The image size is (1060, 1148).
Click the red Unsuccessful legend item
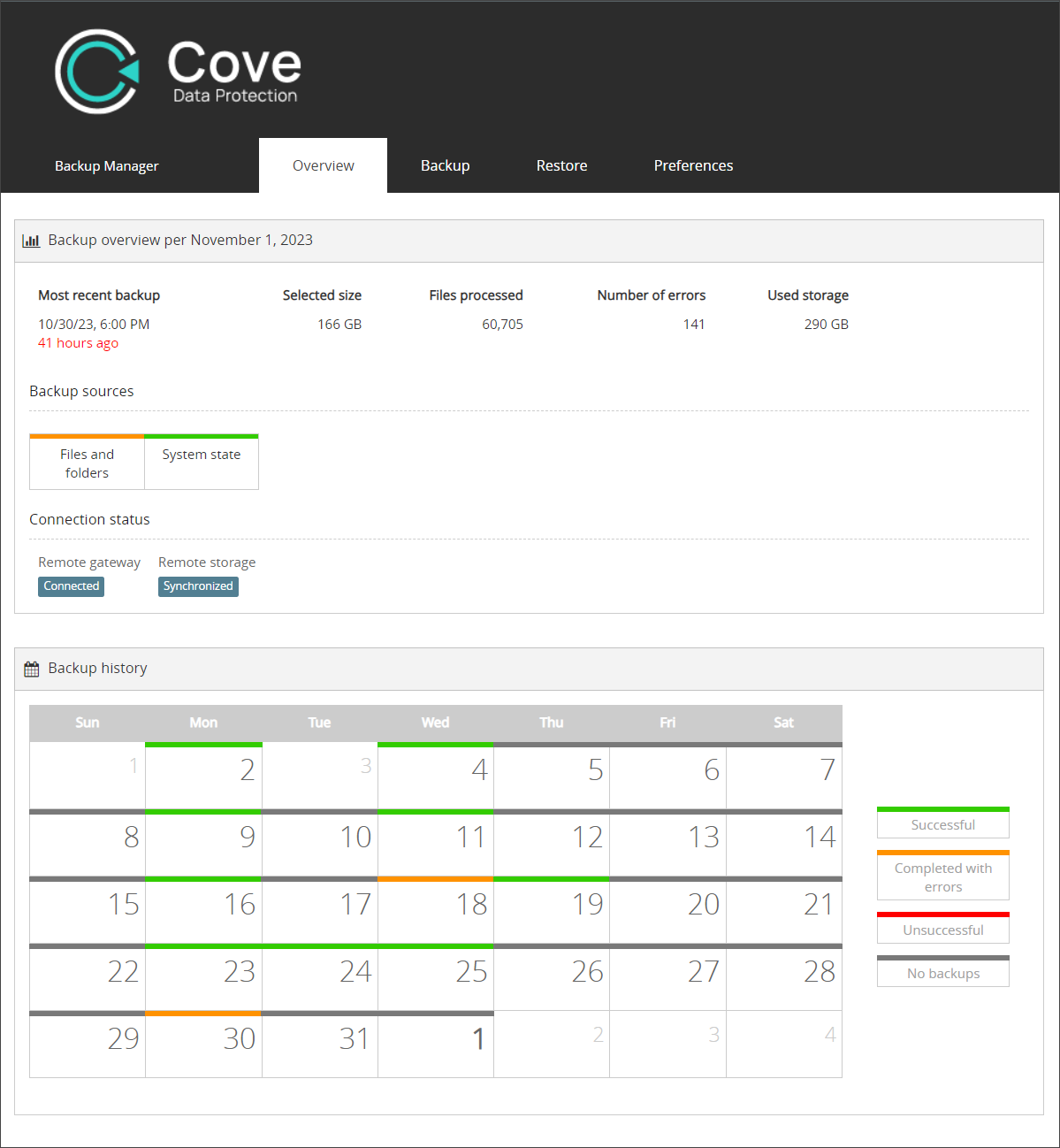(x=942, y=930)
